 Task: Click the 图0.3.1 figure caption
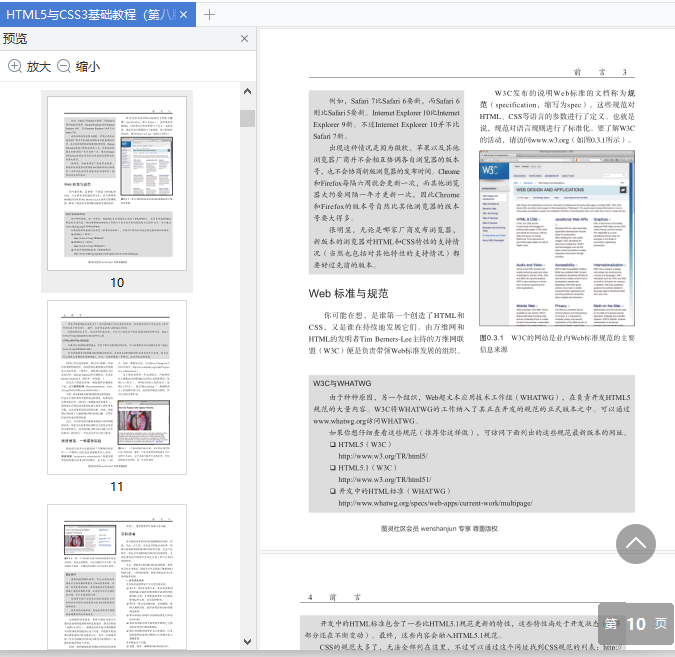click(x=557, y=344)
